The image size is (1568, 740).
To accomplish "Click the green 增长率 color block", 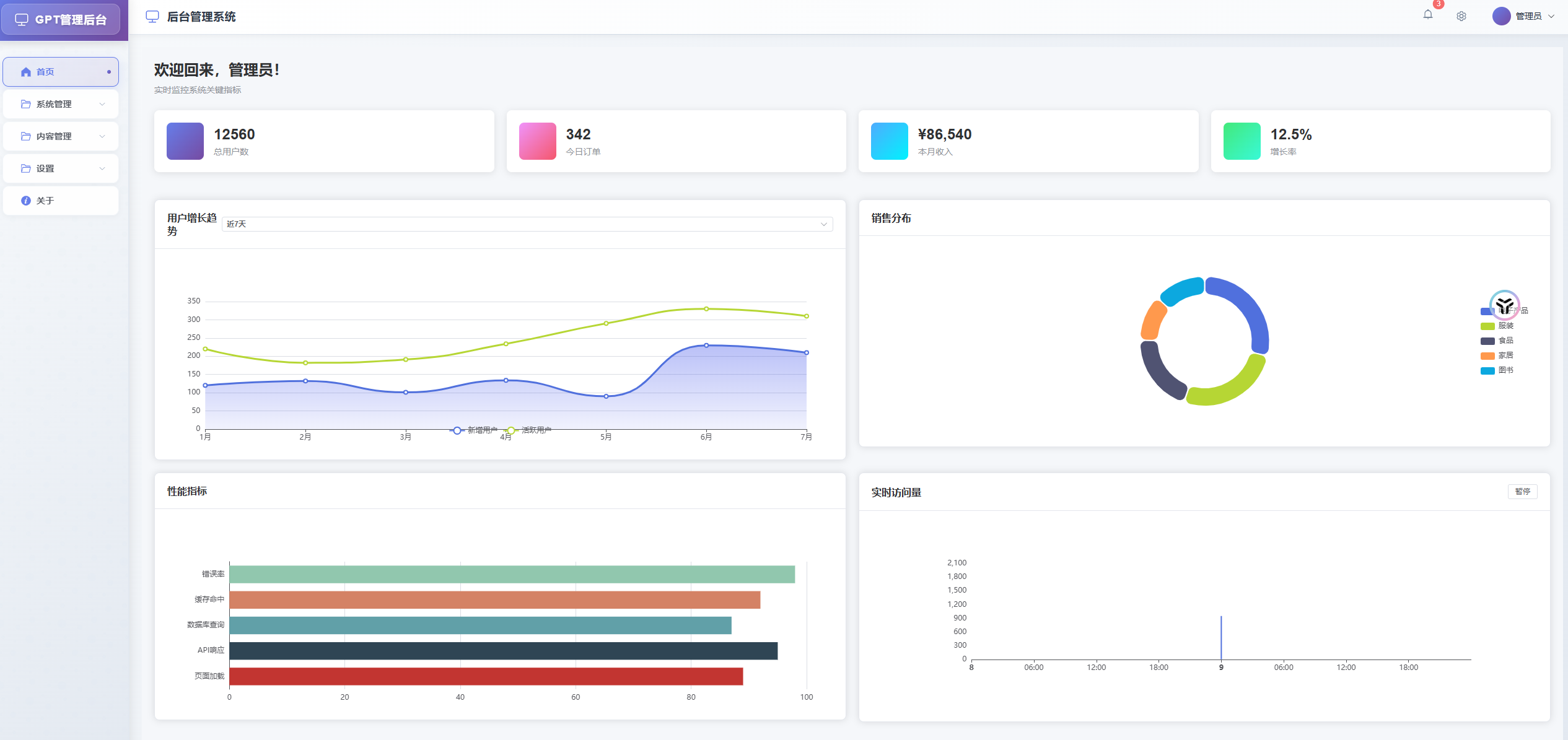I will pyautogui.click(x=1241, y=141).
